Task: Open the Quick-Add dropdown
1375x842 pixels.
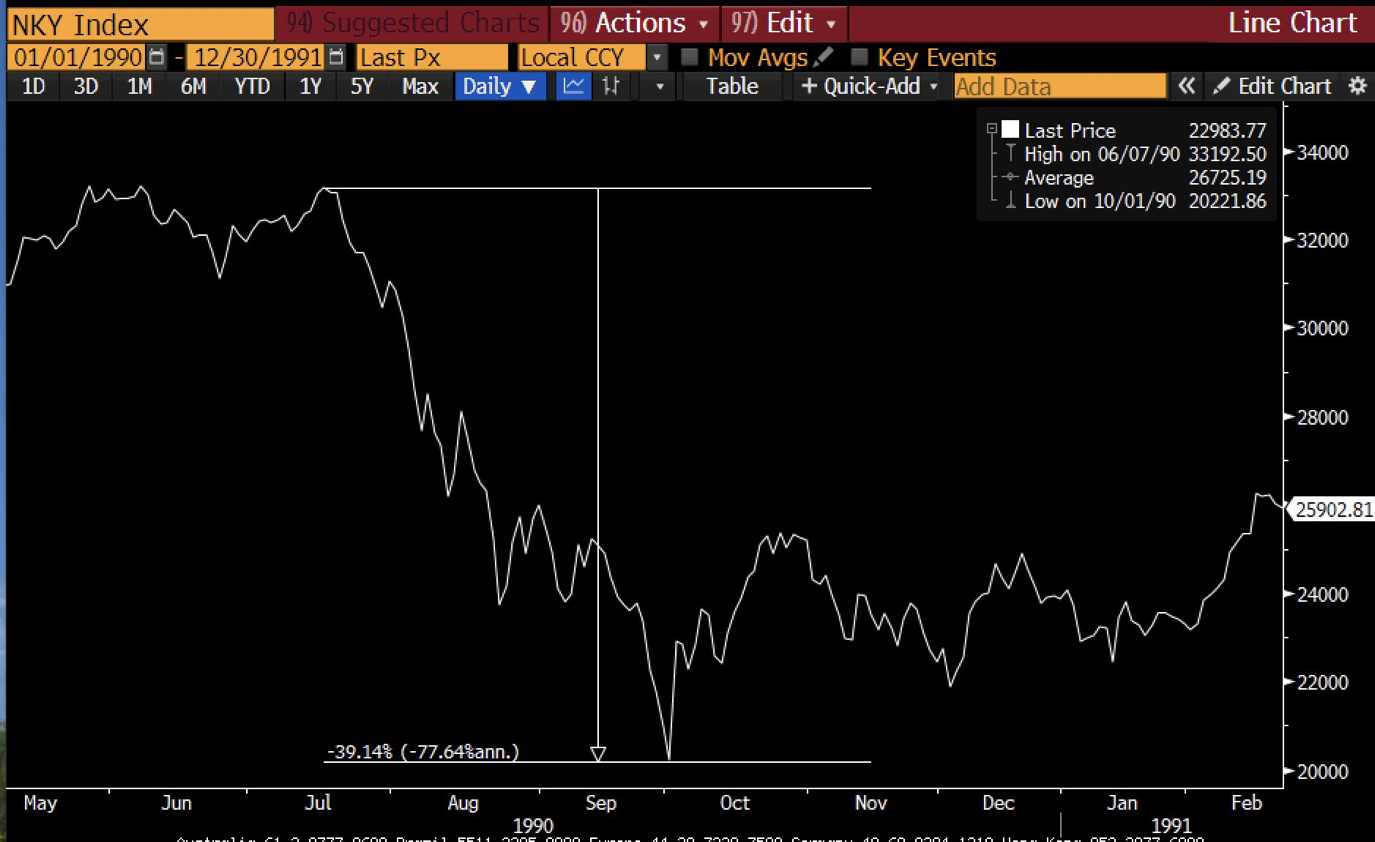Action: [870, 86]
